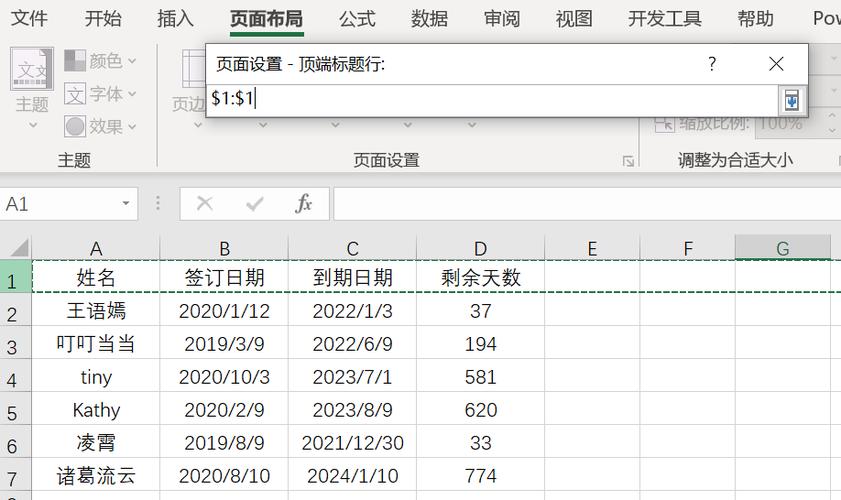
Task: Click cell containing 剩余天数
Action: pyautogui.click(x=481, y=277)
